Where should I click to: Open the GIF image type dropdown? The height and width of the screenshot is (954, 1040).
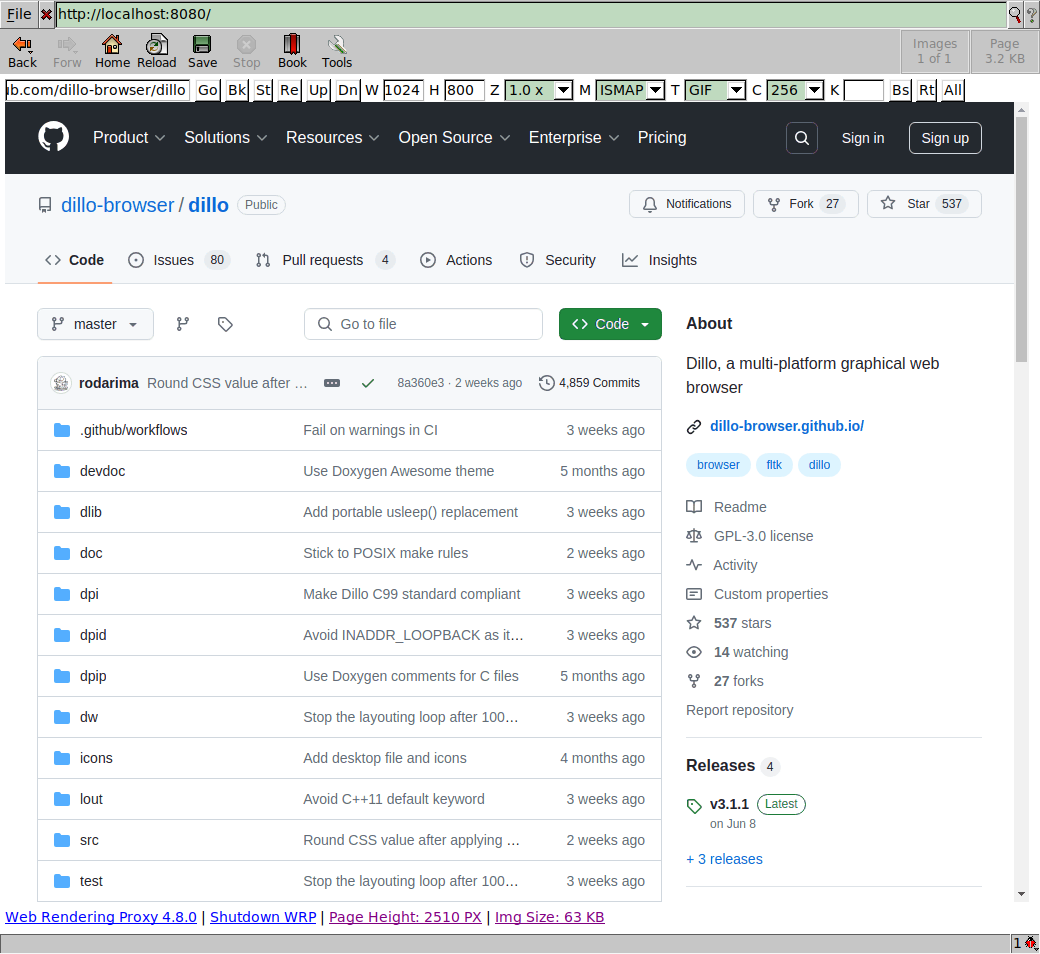coord(715,90)
